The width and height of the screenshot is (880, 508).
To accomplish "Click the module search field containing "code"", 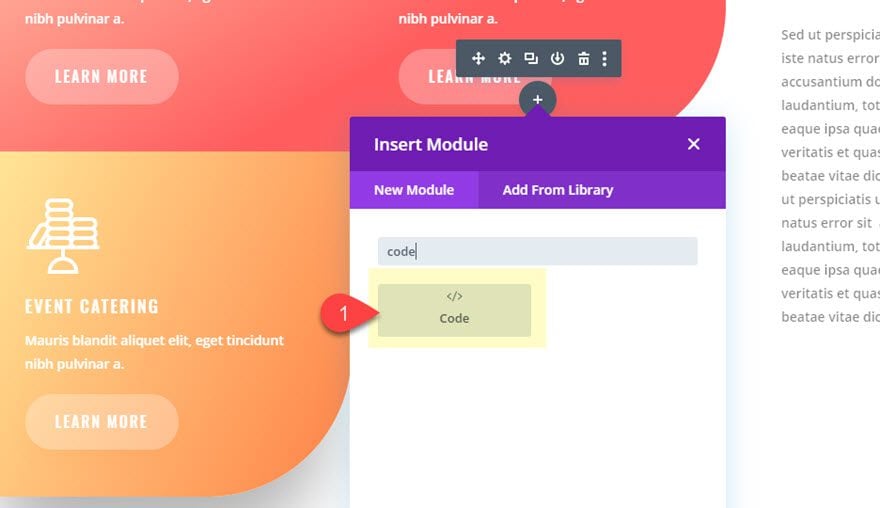I will pos(537,251).
